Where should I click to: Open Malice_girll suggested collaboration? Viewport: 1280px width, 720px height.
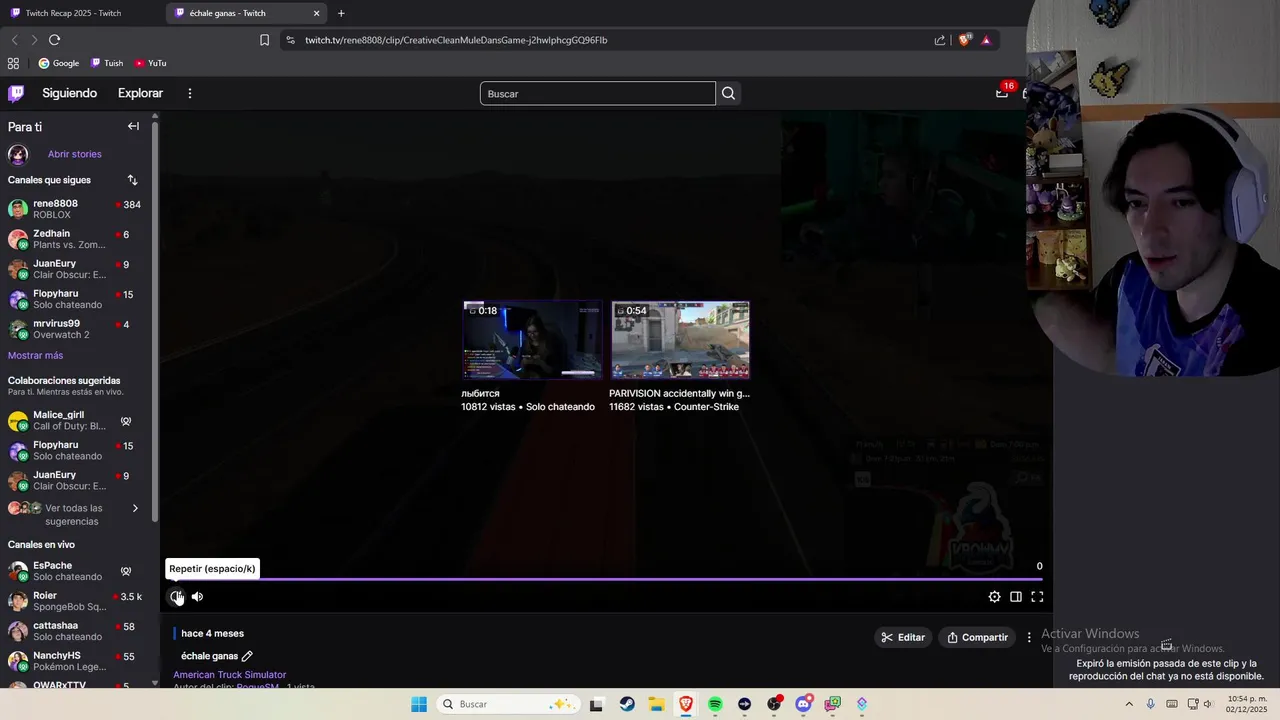[76, 420]
